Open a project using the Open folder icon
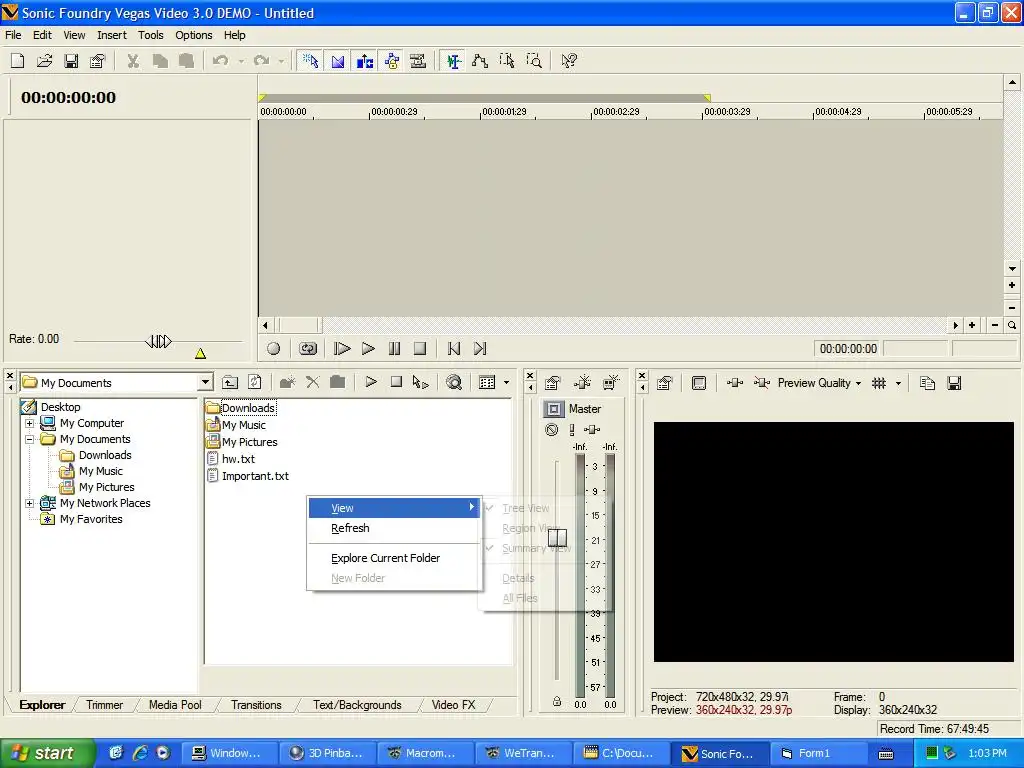 pyautogui.click(x=44, y=61)
